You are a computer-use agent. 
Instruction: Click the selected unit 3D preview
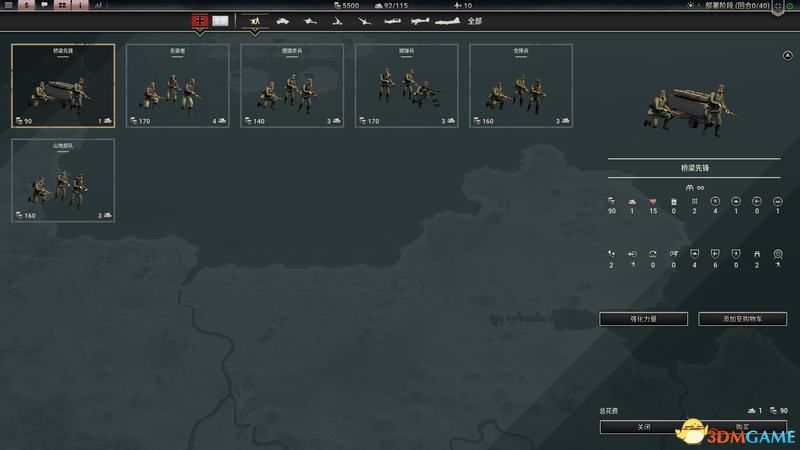pos(690,109)
